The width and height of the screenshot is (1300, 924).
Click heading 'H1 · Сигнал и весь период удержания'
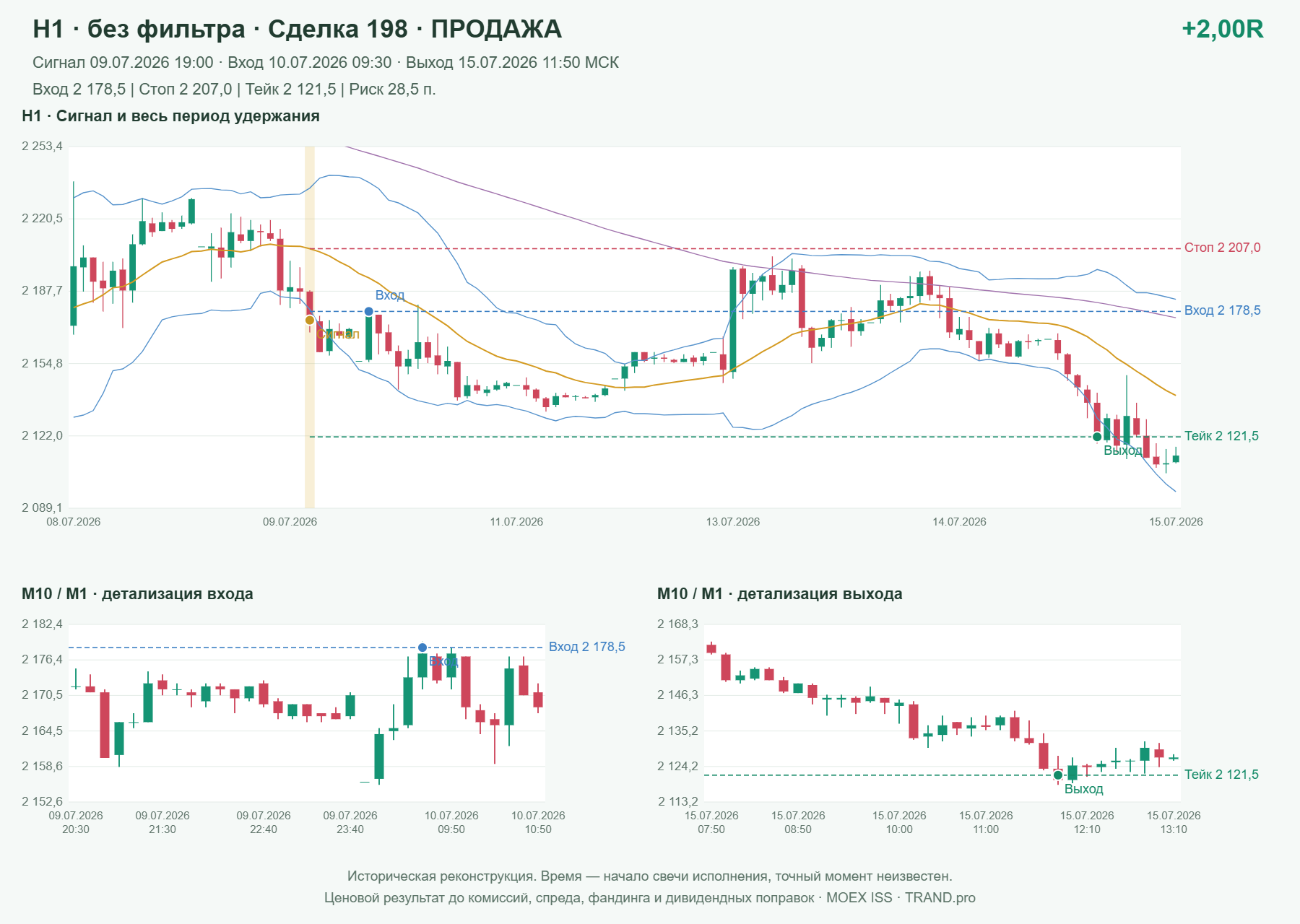click(170, 116)
